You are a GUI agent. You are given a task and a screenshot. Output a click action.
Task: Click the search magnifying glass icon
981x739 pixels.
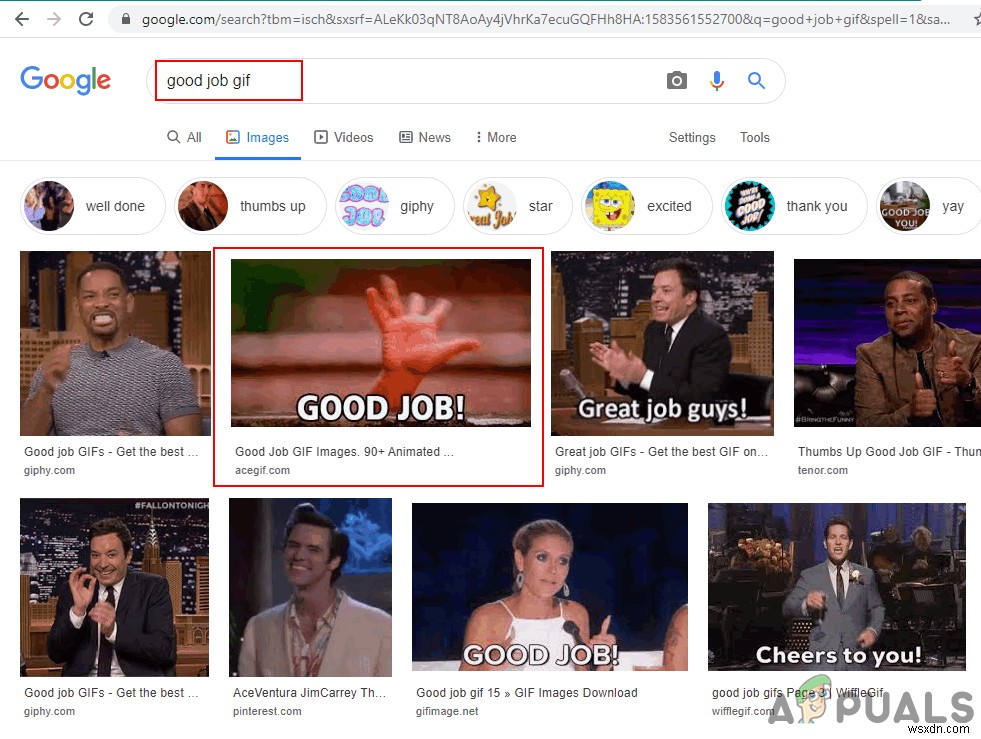click(756, 80)
